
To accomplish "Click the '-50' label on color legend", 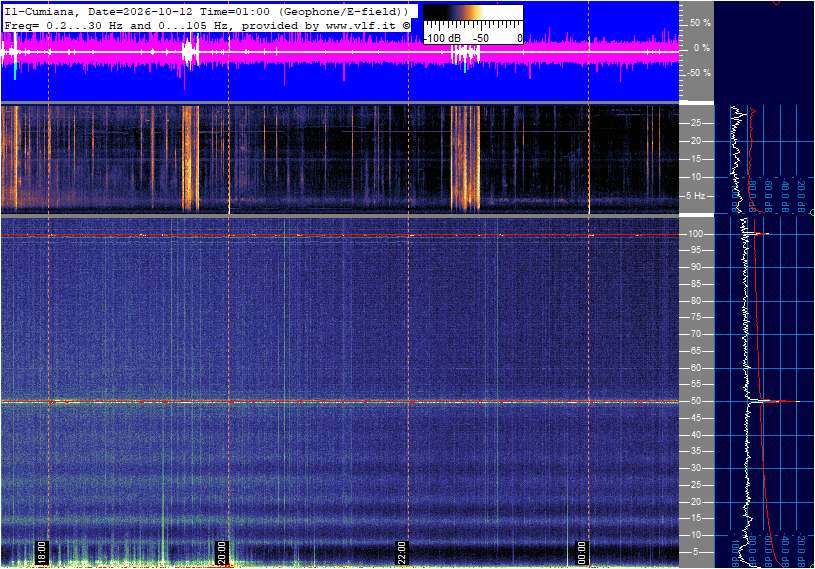I will [479, 38].
